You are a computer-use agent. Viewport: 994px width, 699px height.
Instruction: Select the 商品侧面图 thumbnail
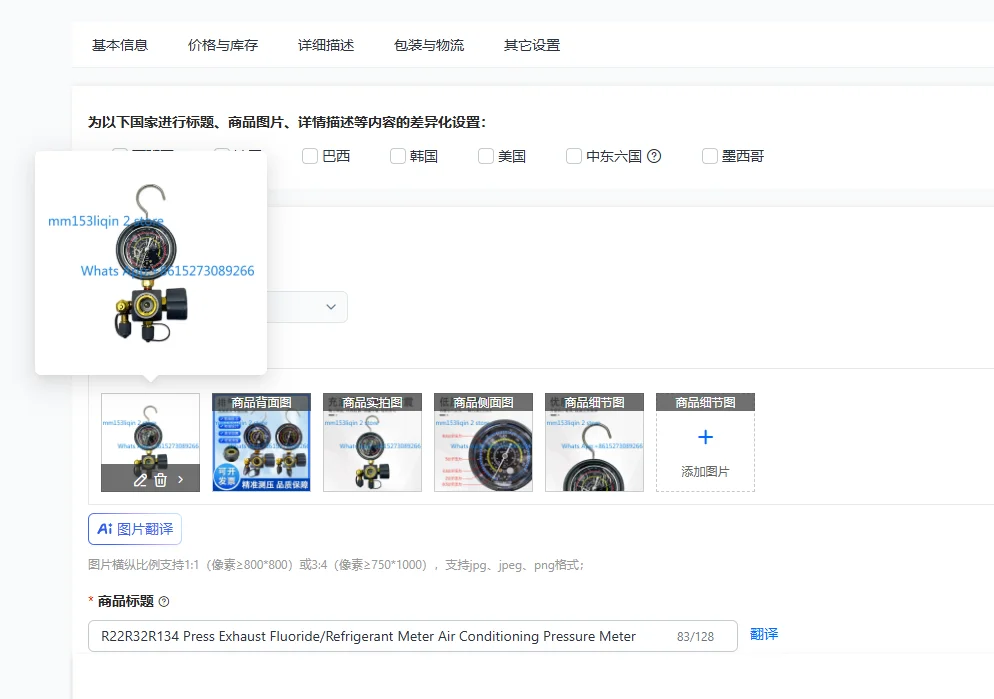pyautogui.click(x=483, y=442)
